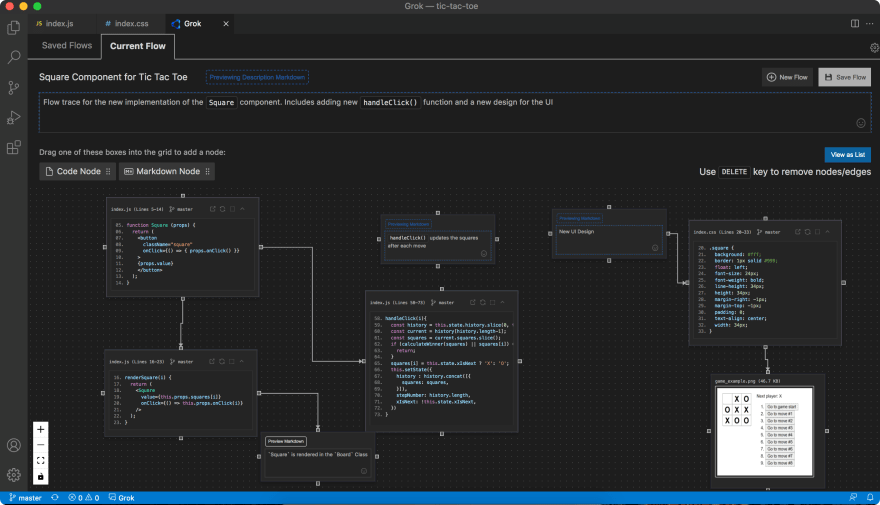
Task: Select the Current Flow tab
Action: tap(138, 46)
